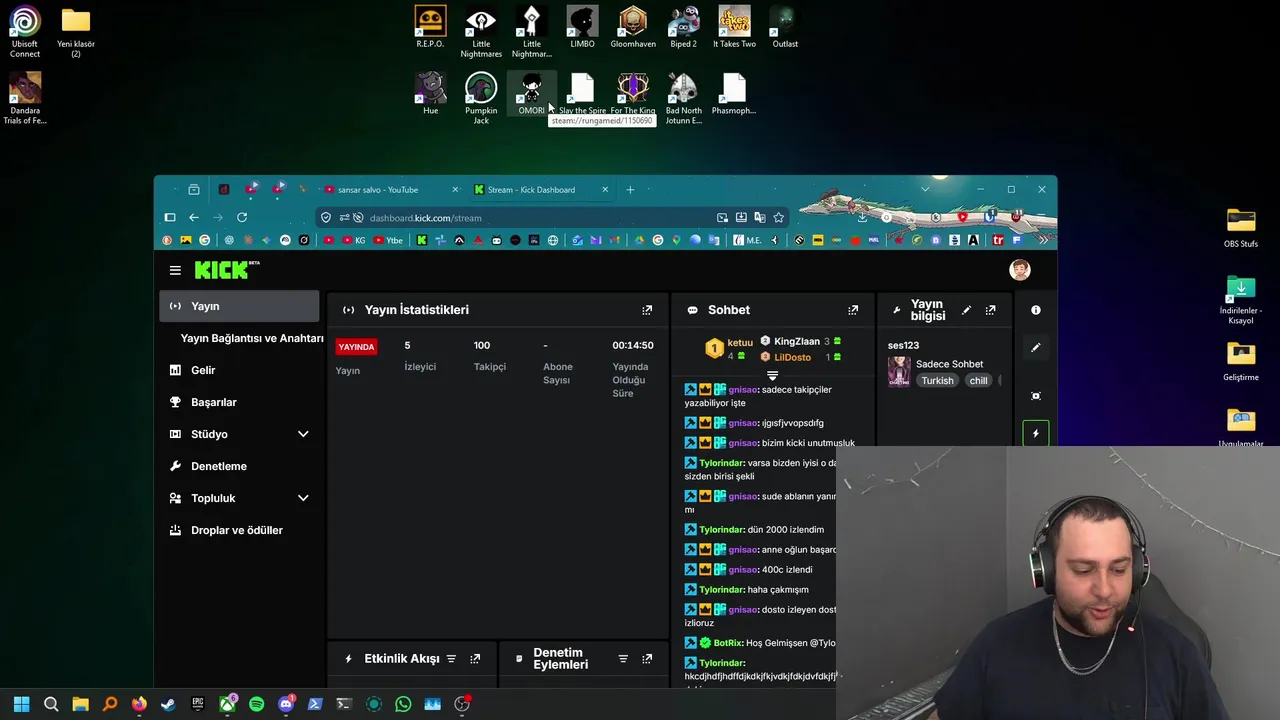Click the Ytbe bookmark in bookmarks bar
The image size is (1280, 720).
(388, 240)
